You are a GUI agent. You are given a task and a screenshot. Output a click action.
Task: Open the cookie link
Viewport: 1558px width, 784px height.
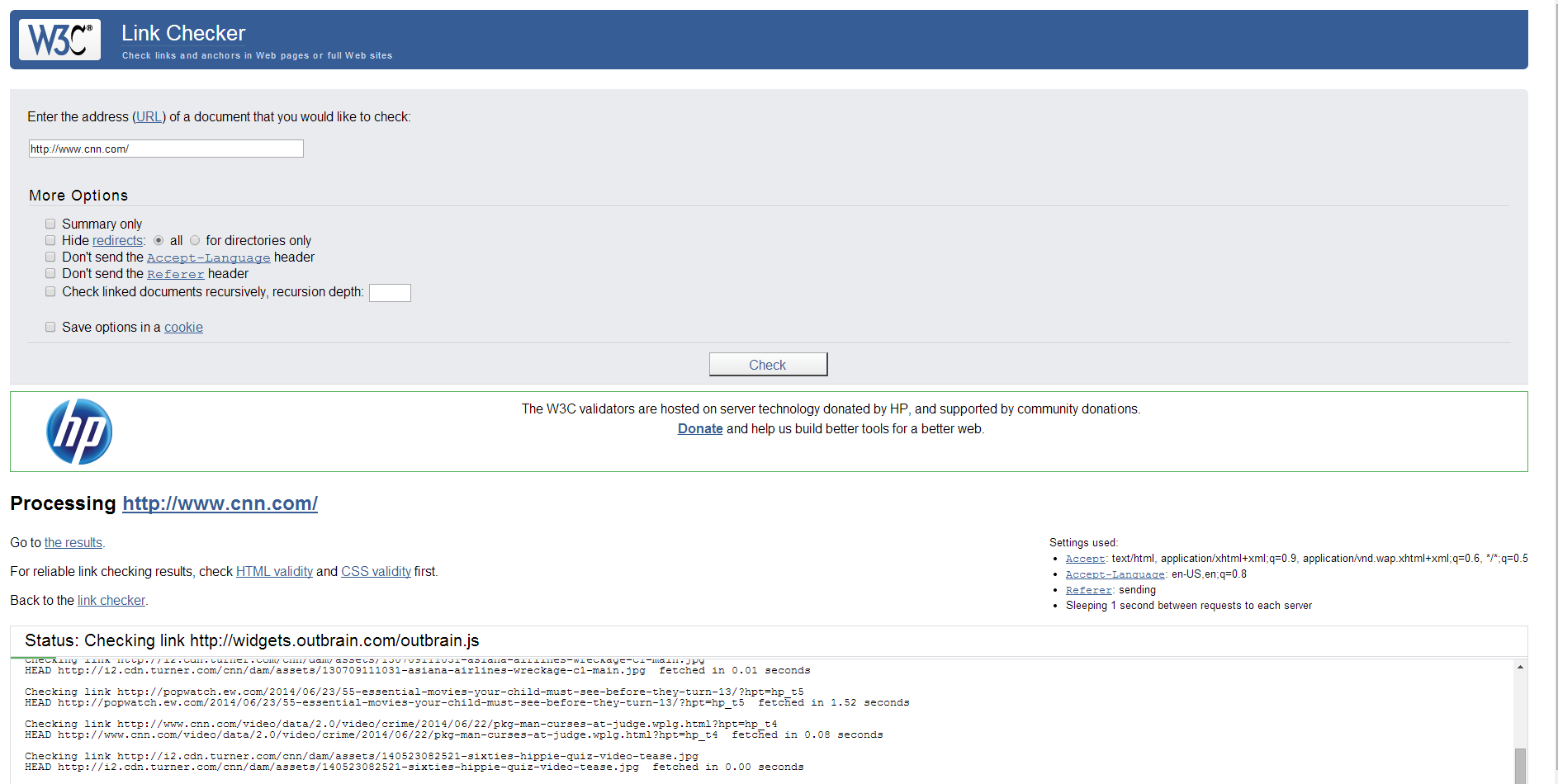coord(183,328)
